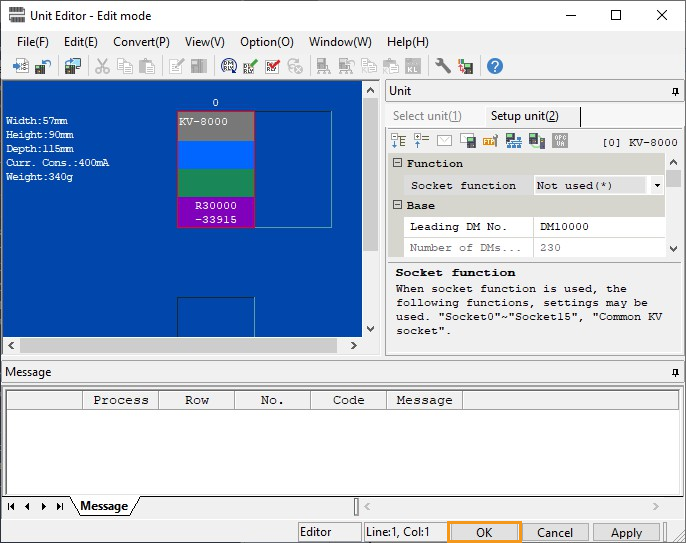Screen dimensions: 686x543
Task: Switch to the Select unit(1) tab
Action: tap(427, 116)
